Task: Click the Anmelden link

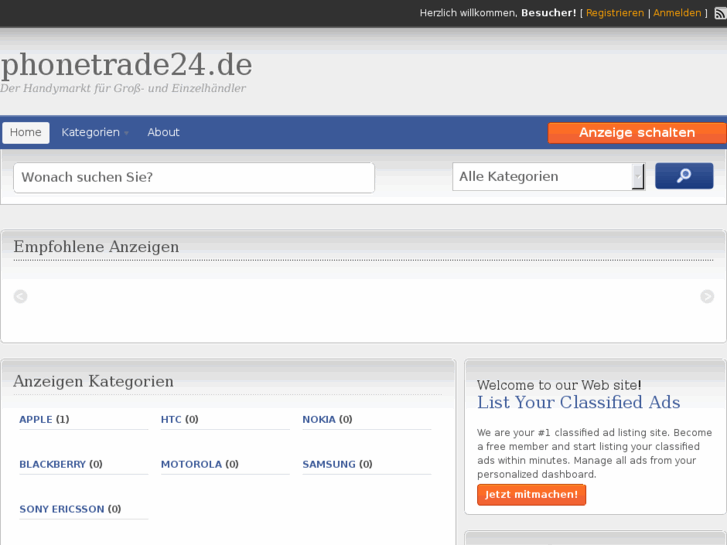Action: pyautogui.click(x=677, y=13)
